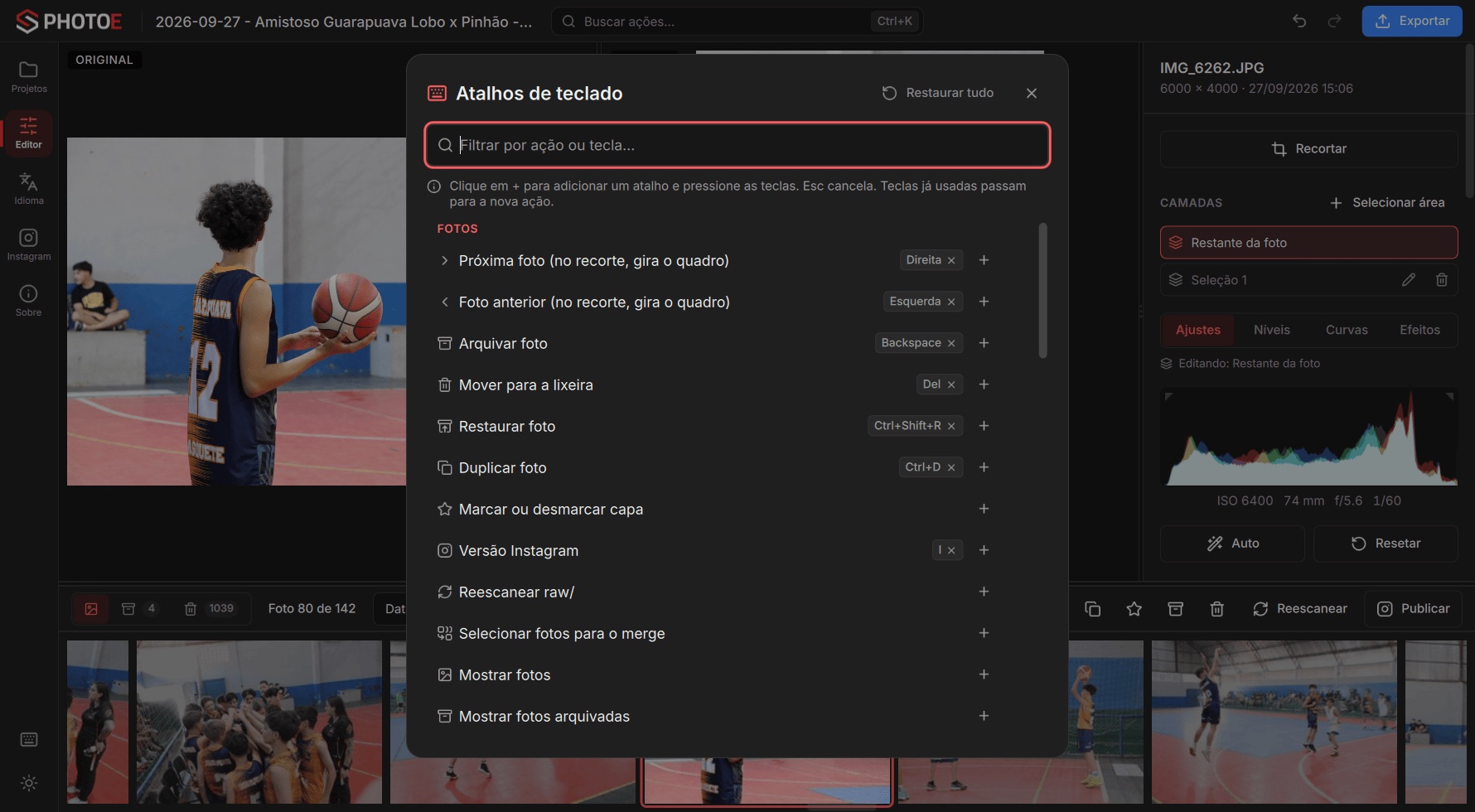Close the Atalhos de teclado dialog

point(1032,93)
